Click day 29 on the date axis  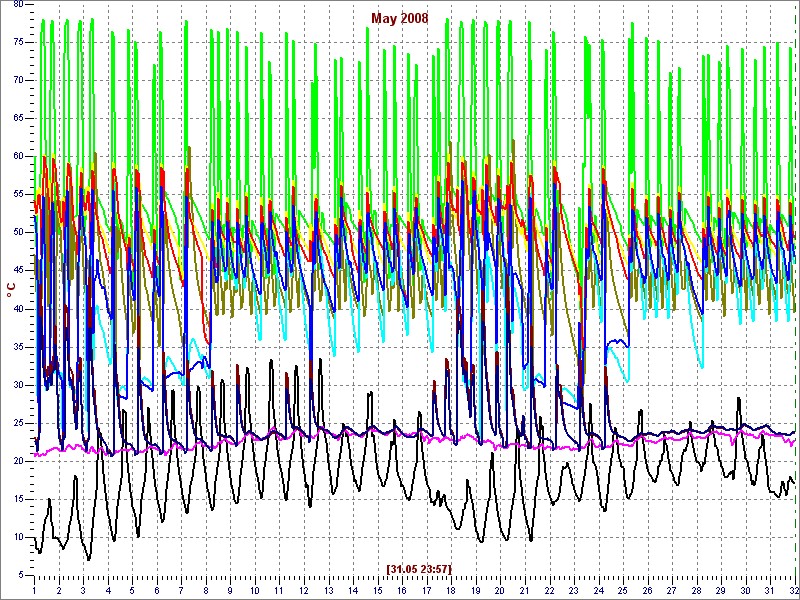[720, 590]
